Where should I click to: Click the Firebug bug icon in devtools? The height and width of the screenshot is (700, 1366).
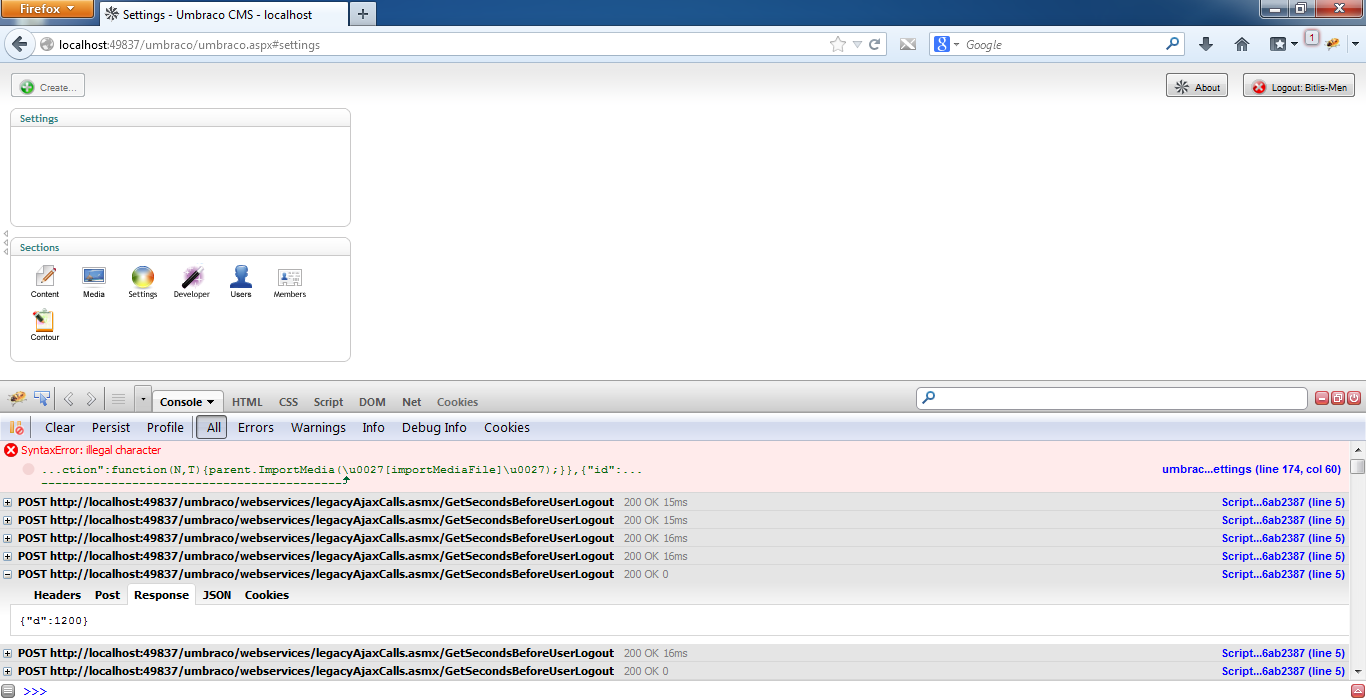(17, 400)
